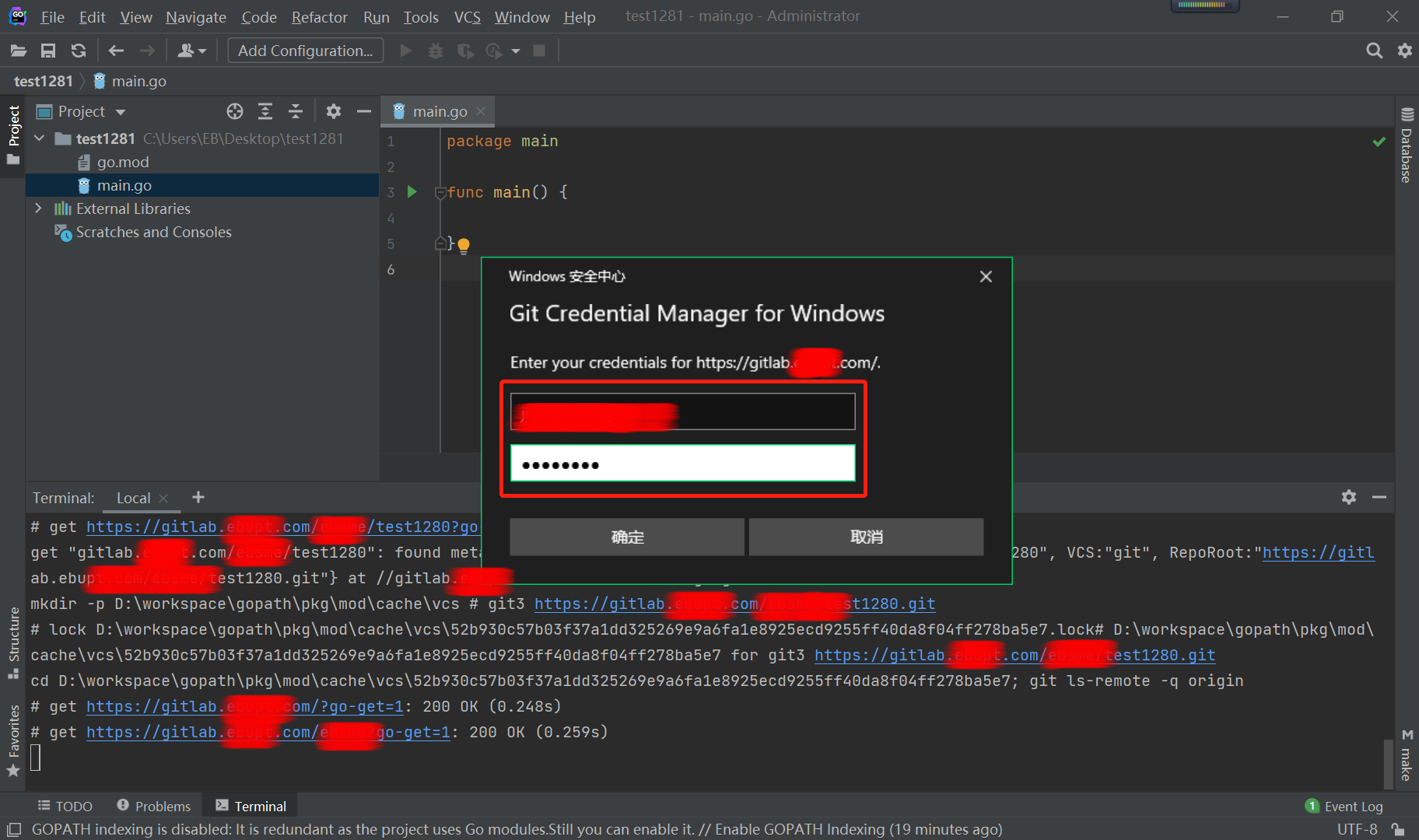Image resolution: width=1419 pixels, height=840 pixels.
Task: Open the Tools menu
Action: click(x=421, y=16)
